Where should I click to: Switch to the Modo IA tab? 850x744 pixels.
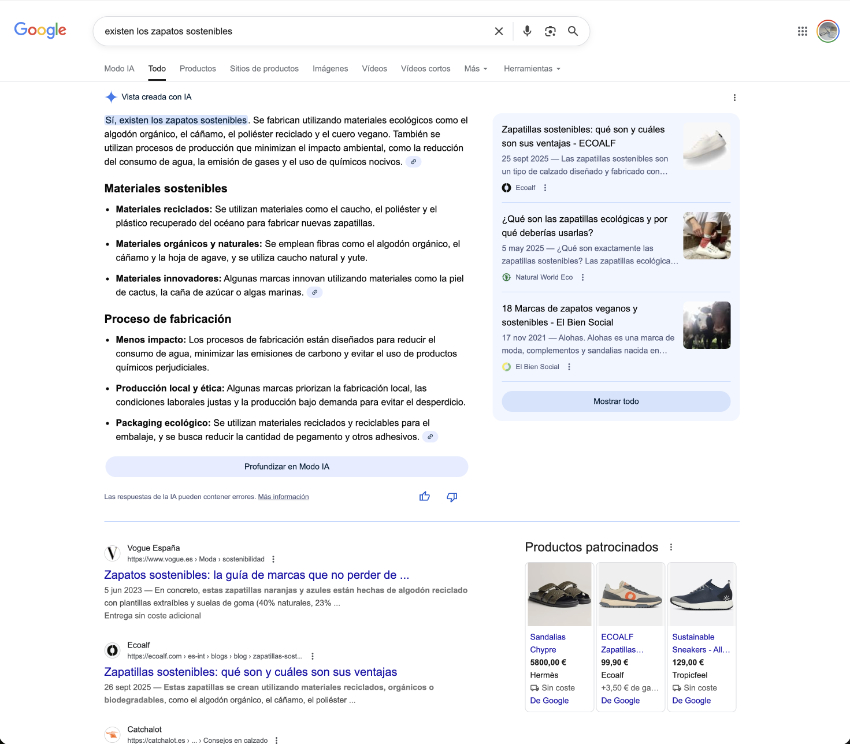119,69
